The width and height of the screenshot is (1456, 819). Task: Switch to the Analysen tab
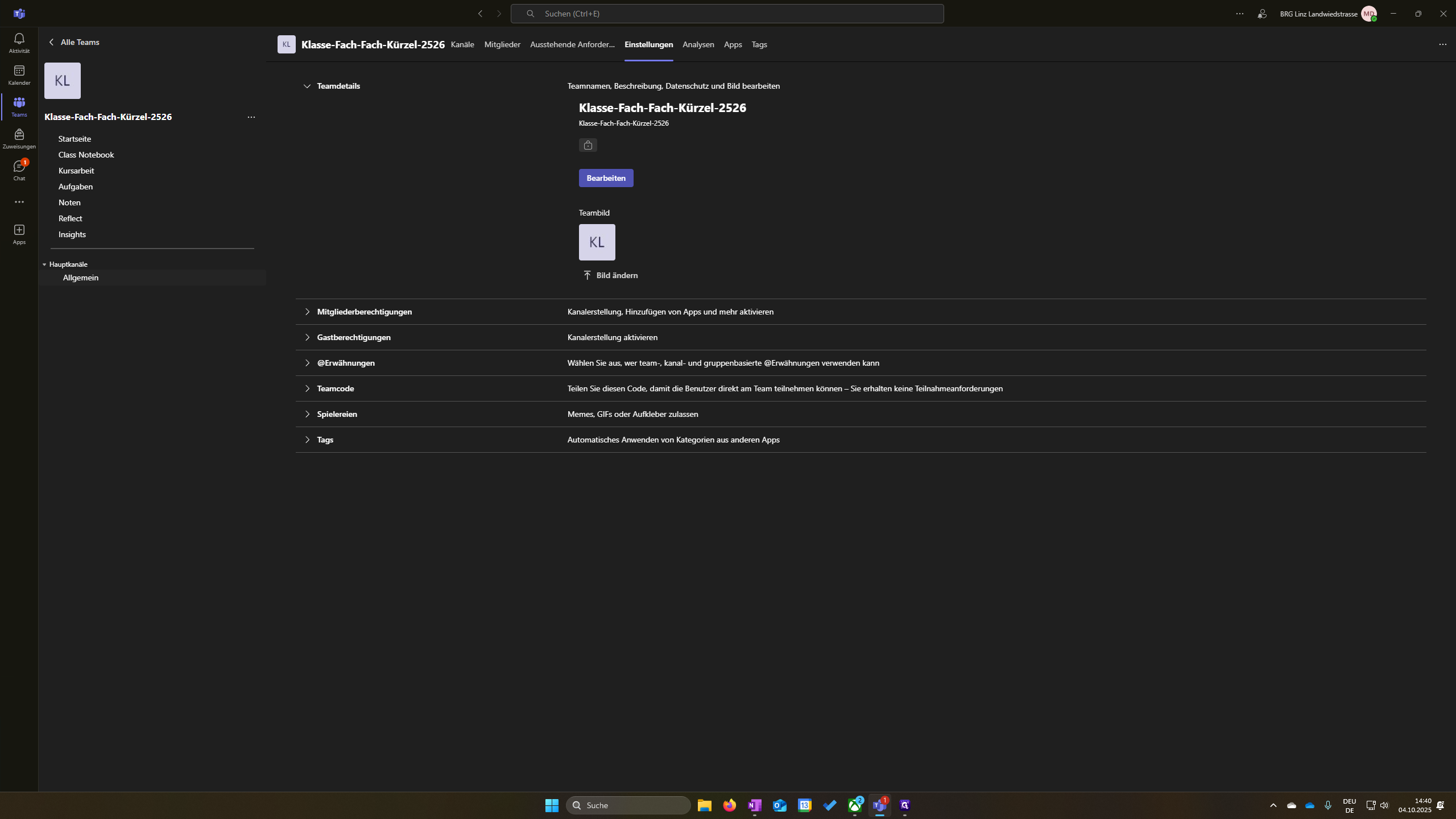pos(698,44)
